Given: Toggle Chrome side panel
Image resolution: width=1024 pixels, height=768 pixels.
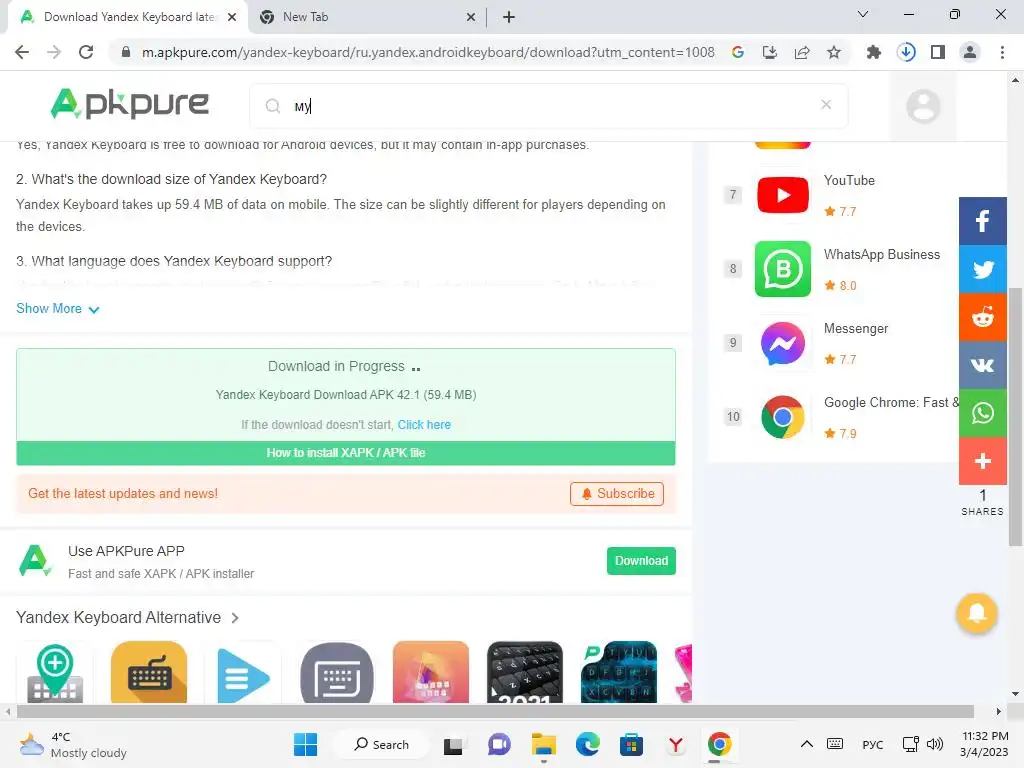Looking at the screenshot, I should (938, 52).
